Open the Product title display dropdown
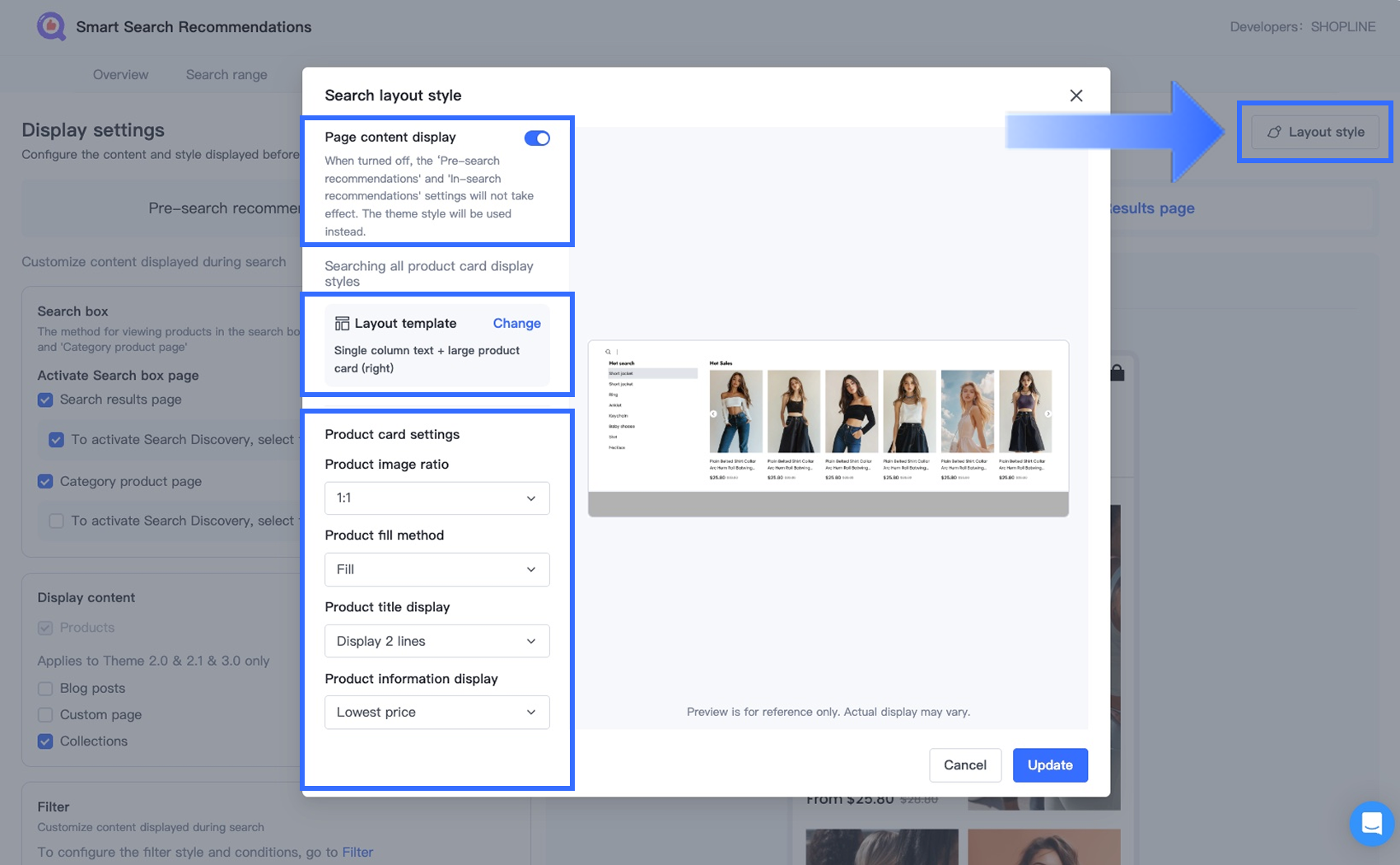The width and height of the screenshot is (1400, 865). (x=436, y=641)
